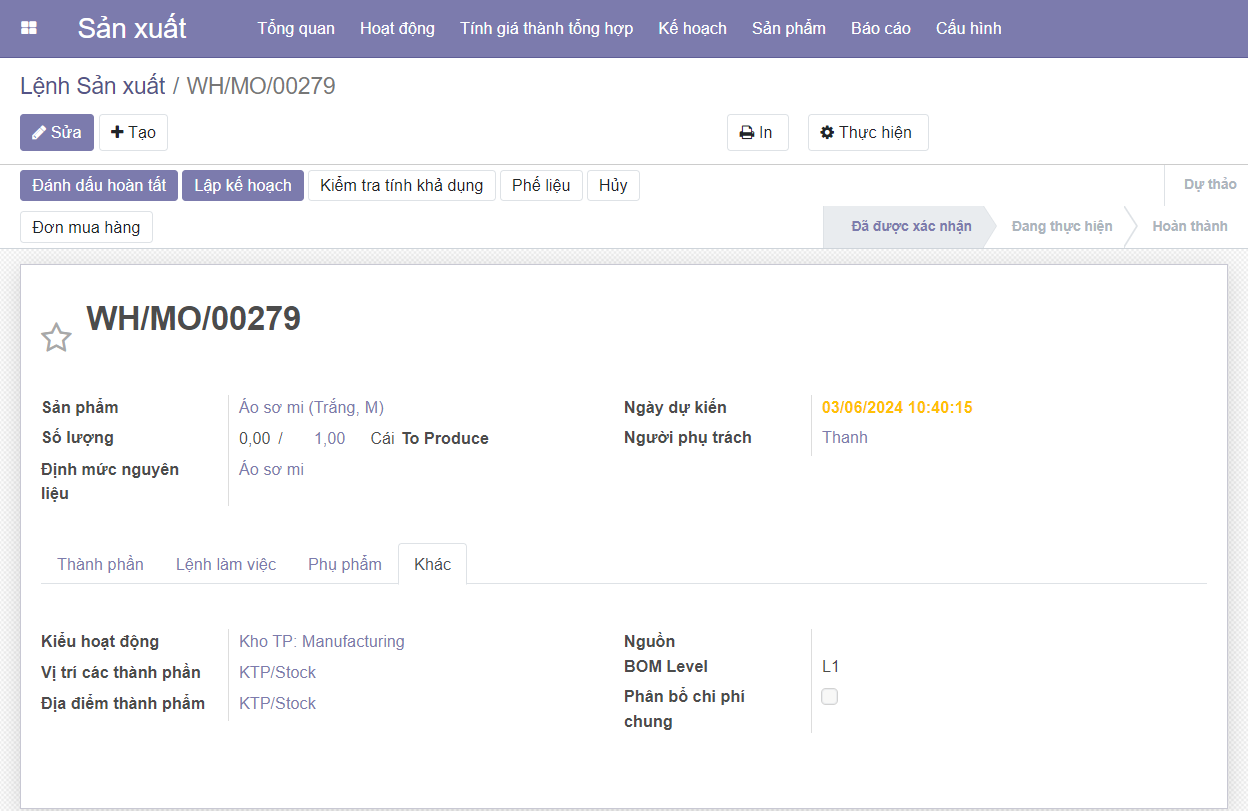1248x811 pixels.
Task: Open the Áo sơ mi (Trắng, M) product link
Action: [x=311, y=407]
